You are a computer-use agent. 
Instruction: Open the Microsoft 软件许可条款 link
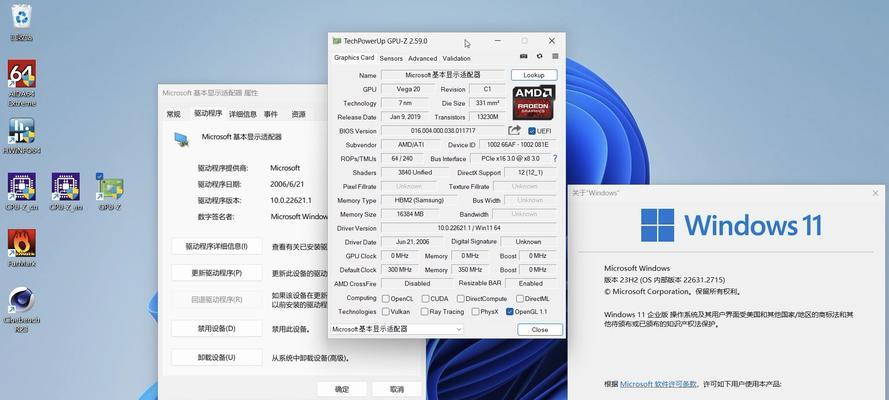point(658,384)
